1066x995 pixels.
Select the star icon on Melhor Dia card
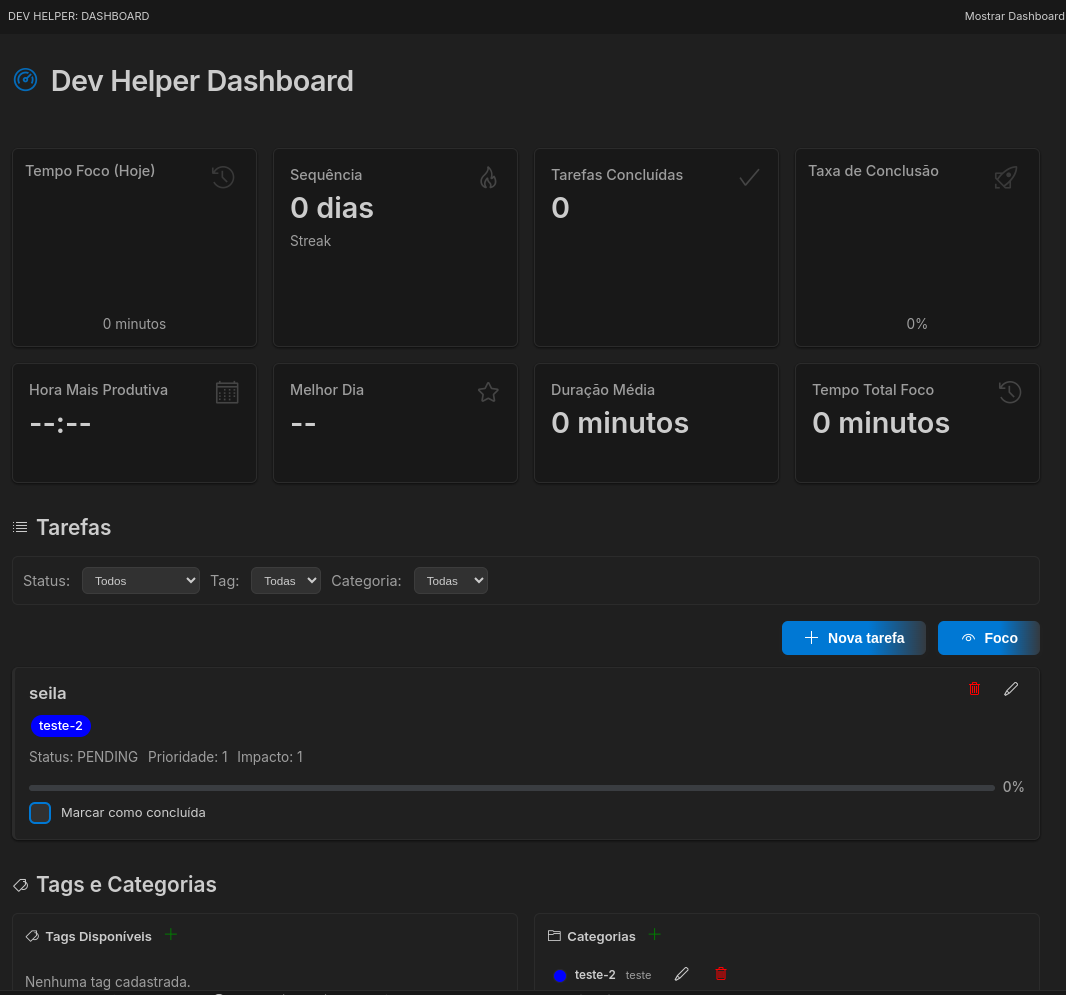(x=488, y=392)
